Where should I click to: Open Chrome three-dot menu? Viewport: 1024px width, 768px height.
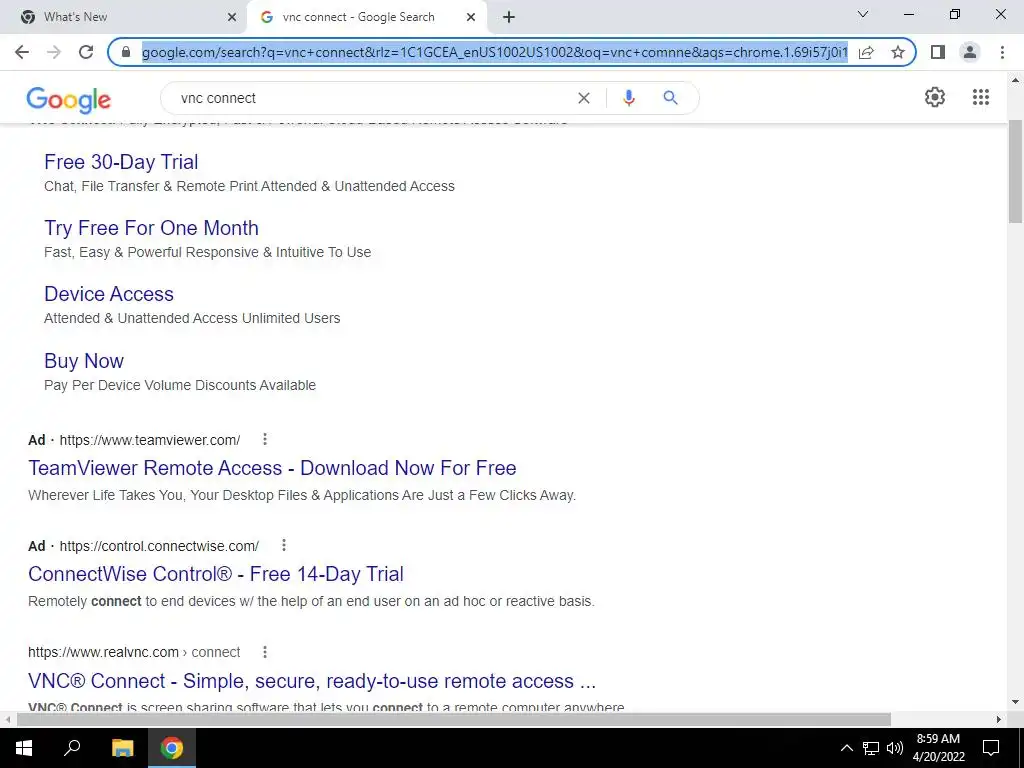click(1002, 52)
